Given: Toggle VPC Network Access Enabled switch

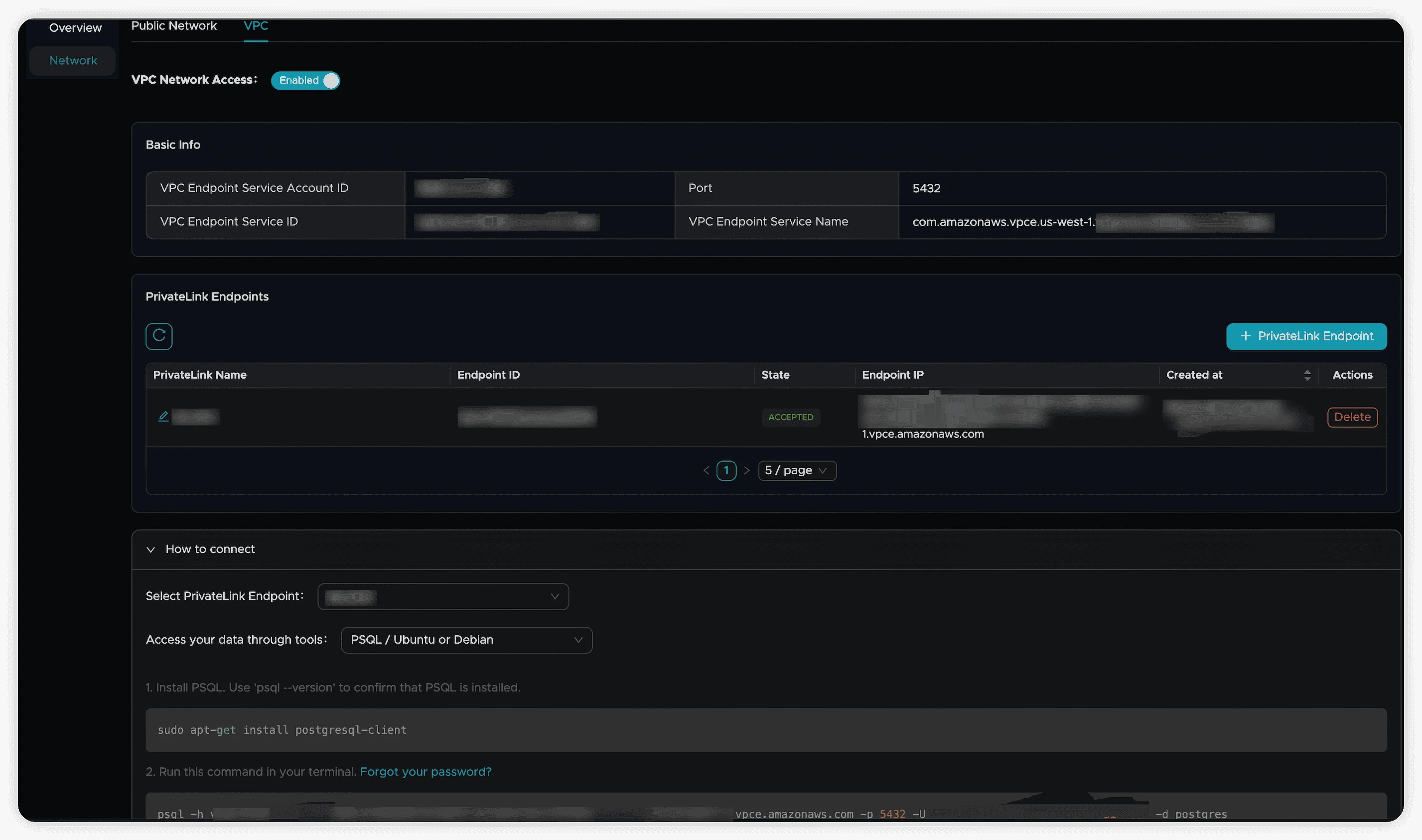Looking at the screenshot, I should (x=306, y=80).
